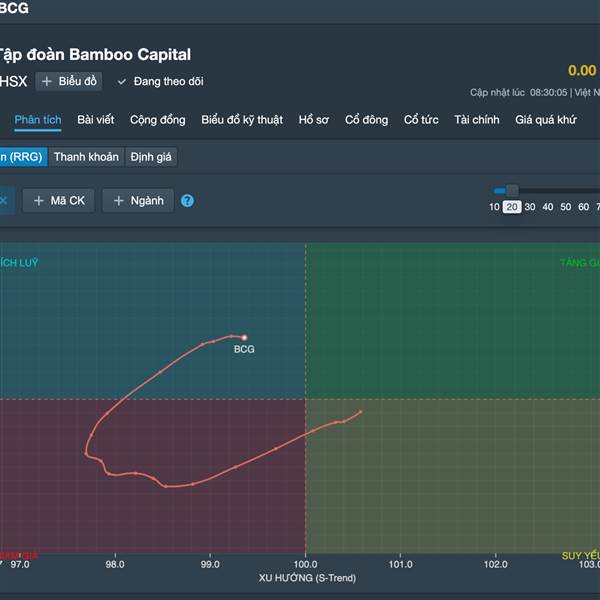This screenshot has height=600, width=600.
Task: Click the 102.0 axis tick label
Action: click(496, 564)
